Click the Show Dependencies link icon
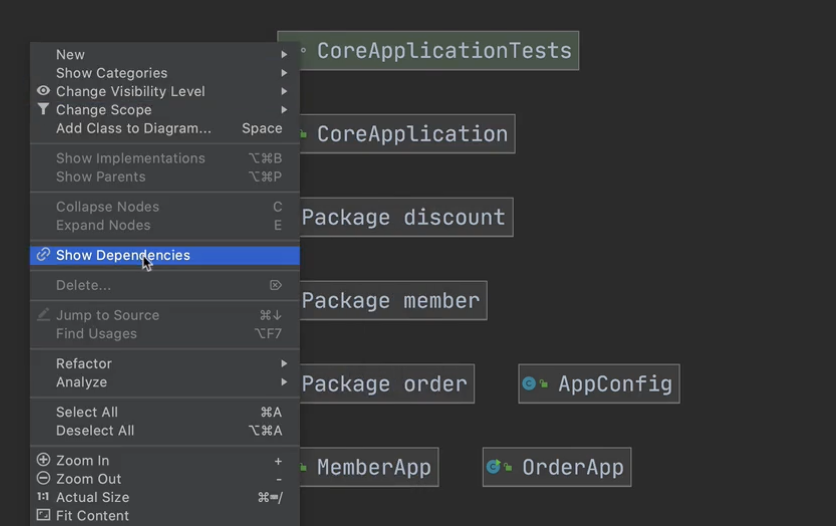Screen dimensions: 836x526 [x=43, y=255]
